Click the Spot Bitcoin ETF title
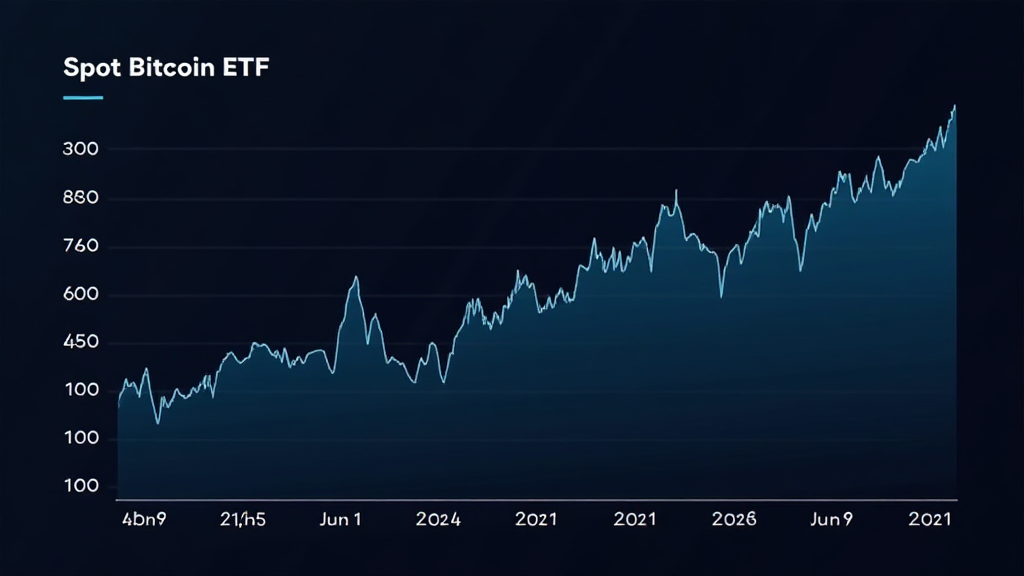Image resolution: width=1024 pixels, height=576 pixels. coord(166,68)
